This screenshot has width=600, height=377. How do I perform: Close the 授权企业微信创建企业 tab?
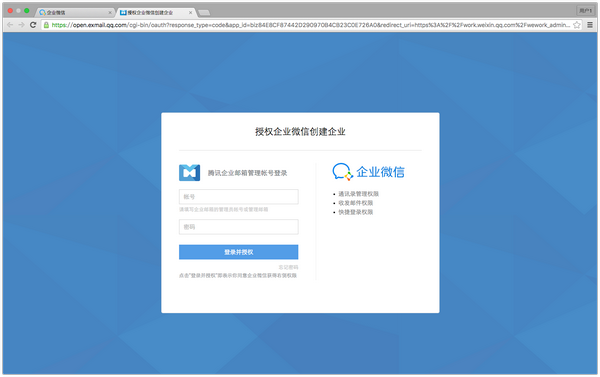(x=190, y=13)
